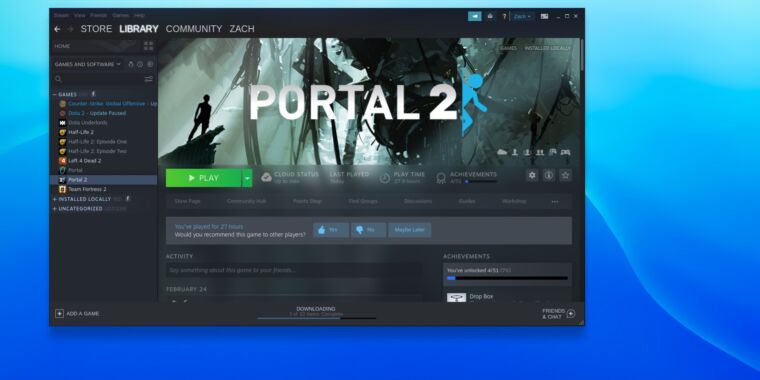Open game settings gear icon
Screen dimensions: 760x380
pyautogui.click(x=532, y=175)
